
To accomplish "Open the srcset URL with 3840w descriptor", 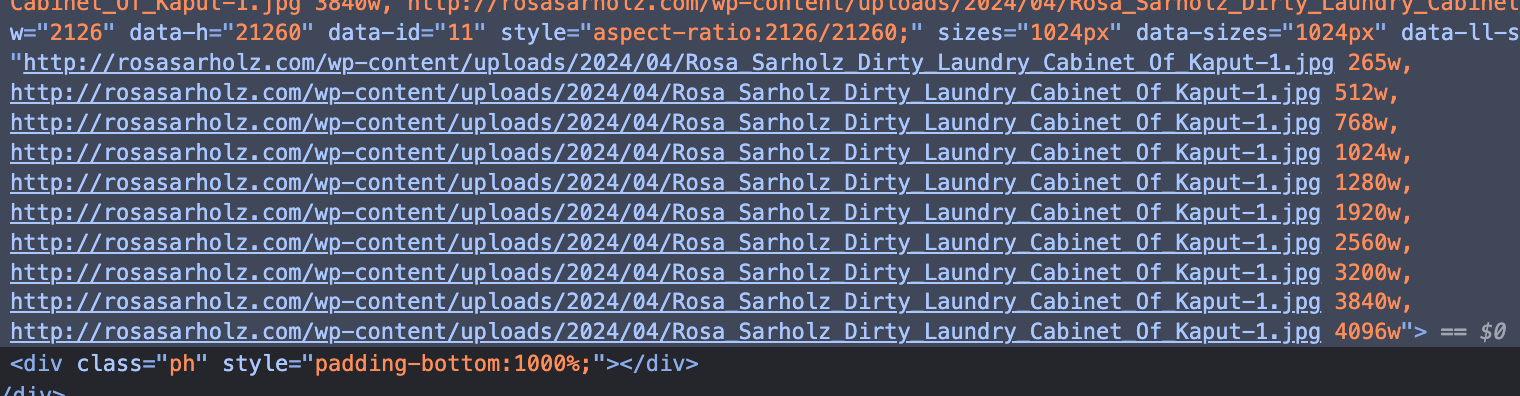I will [666, 302].
